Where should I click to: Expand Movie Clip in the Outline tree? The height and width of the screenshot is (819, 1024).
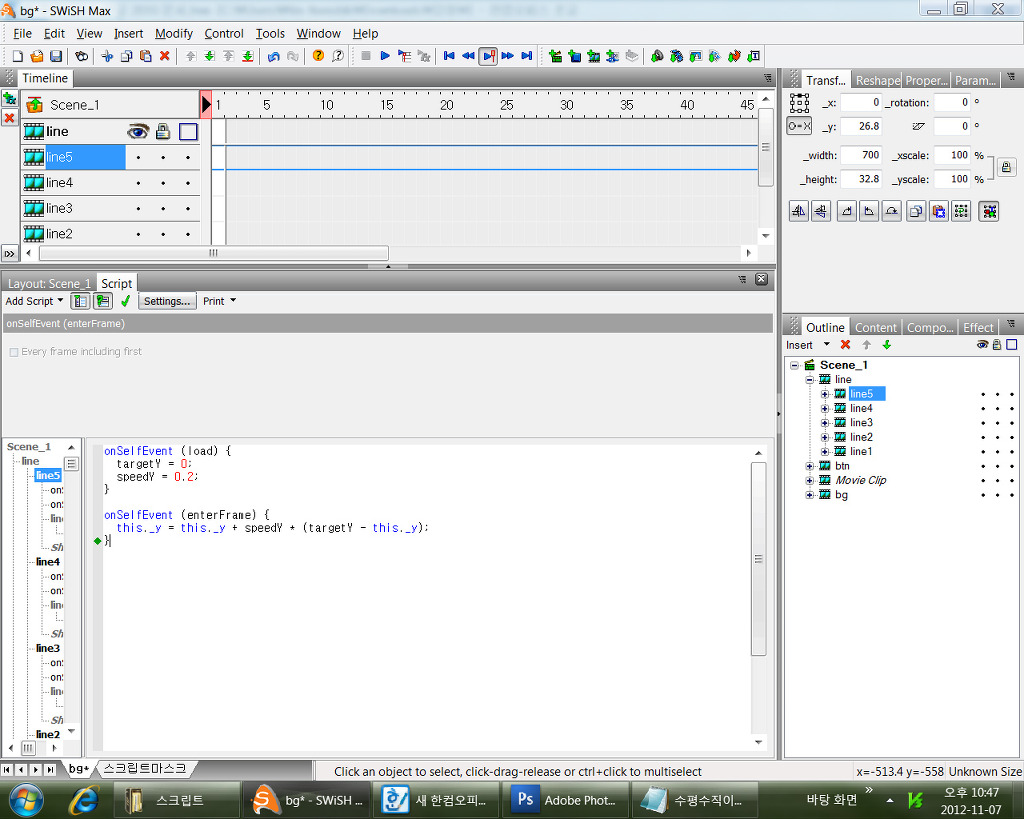pyautogui.click(x=809, y=480)
